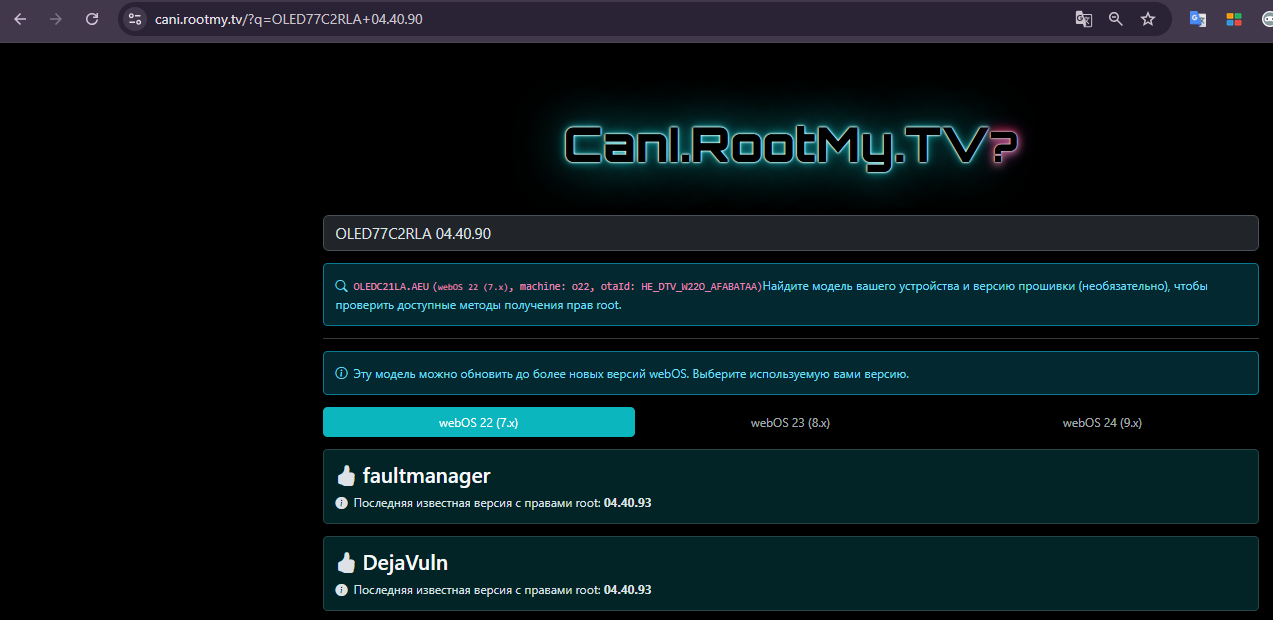Screen dimensions: 1273x620
Task: Click the thumbs-up icon beside faultmanager
Action: pyautogui.click(x=346, y=476)
